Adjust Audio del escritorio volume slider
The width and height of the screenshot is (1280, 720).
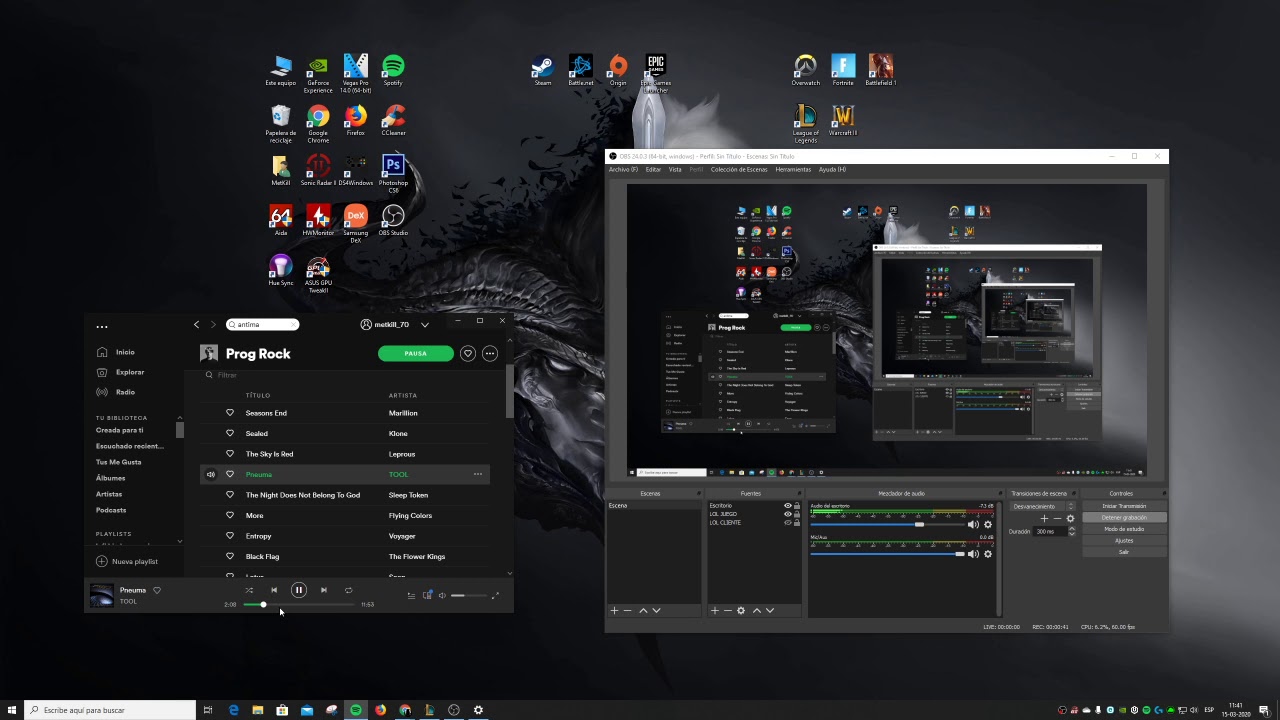(x=887, y=525)
